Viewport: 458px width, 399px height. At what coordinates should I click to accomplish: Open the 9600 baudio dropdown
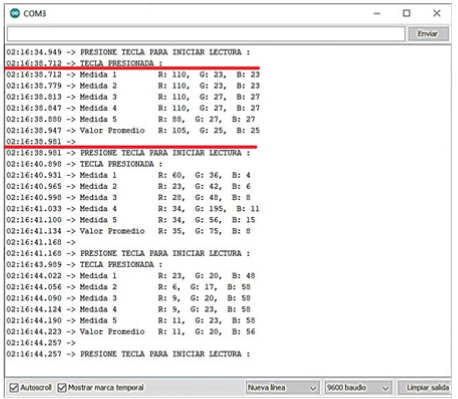tap(358, 388)
